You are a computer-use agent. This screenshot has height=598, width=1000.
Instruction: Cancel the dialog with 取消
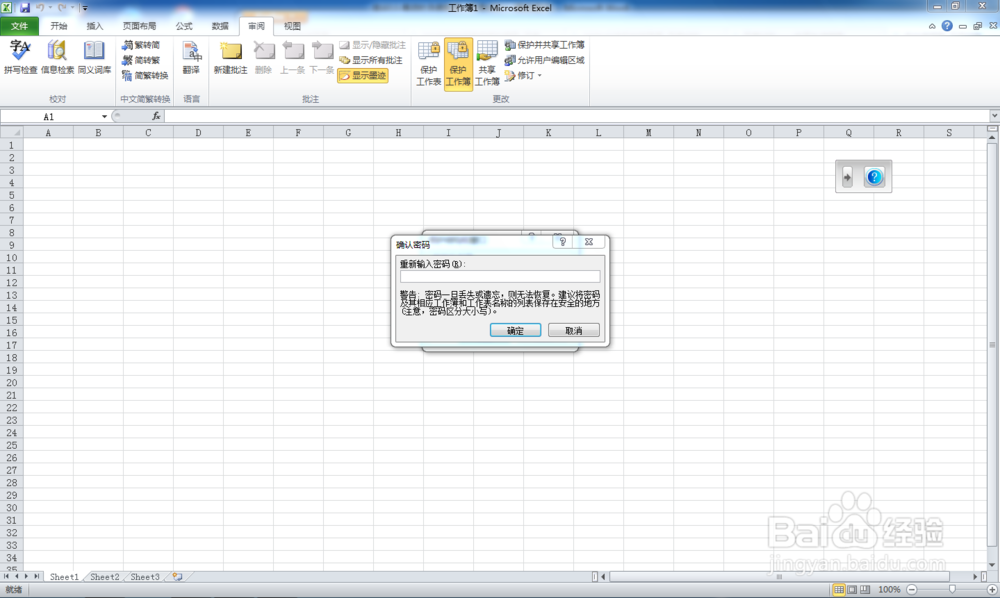tap(573, 330)
